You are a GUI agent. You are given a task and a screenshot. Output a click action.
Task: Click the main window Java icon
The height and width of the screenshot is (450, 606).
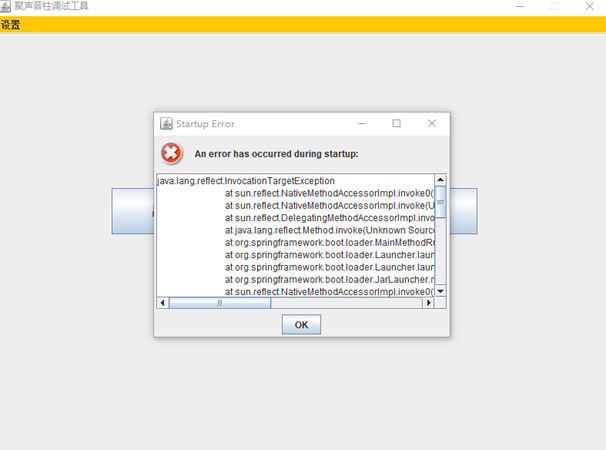click(5, 6)
